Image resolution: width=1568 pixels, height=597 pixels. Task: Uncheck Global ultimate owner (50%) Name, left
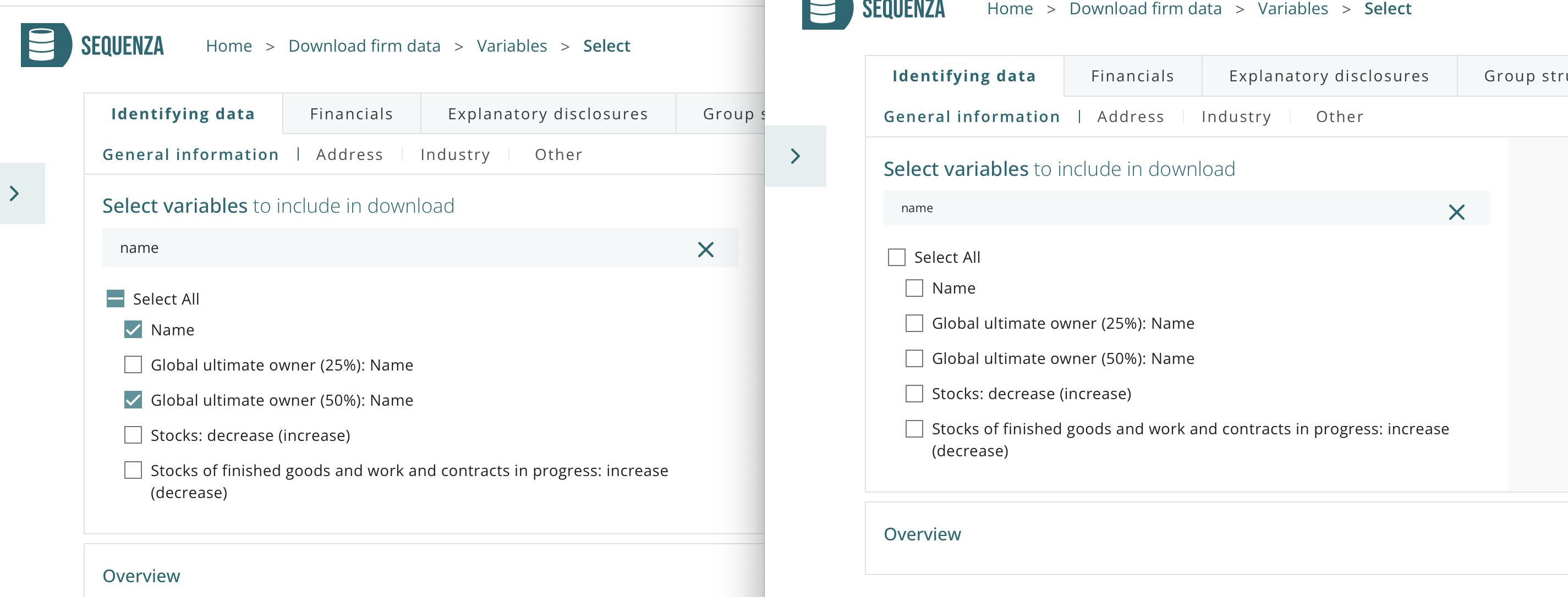133,400
